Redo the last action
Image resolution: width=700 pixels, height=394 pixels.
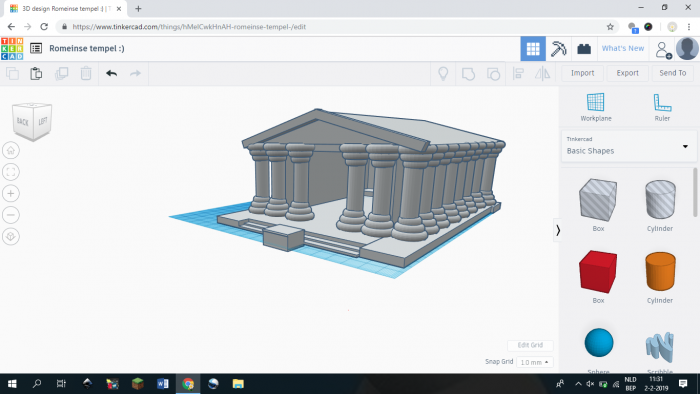[135, 73]
